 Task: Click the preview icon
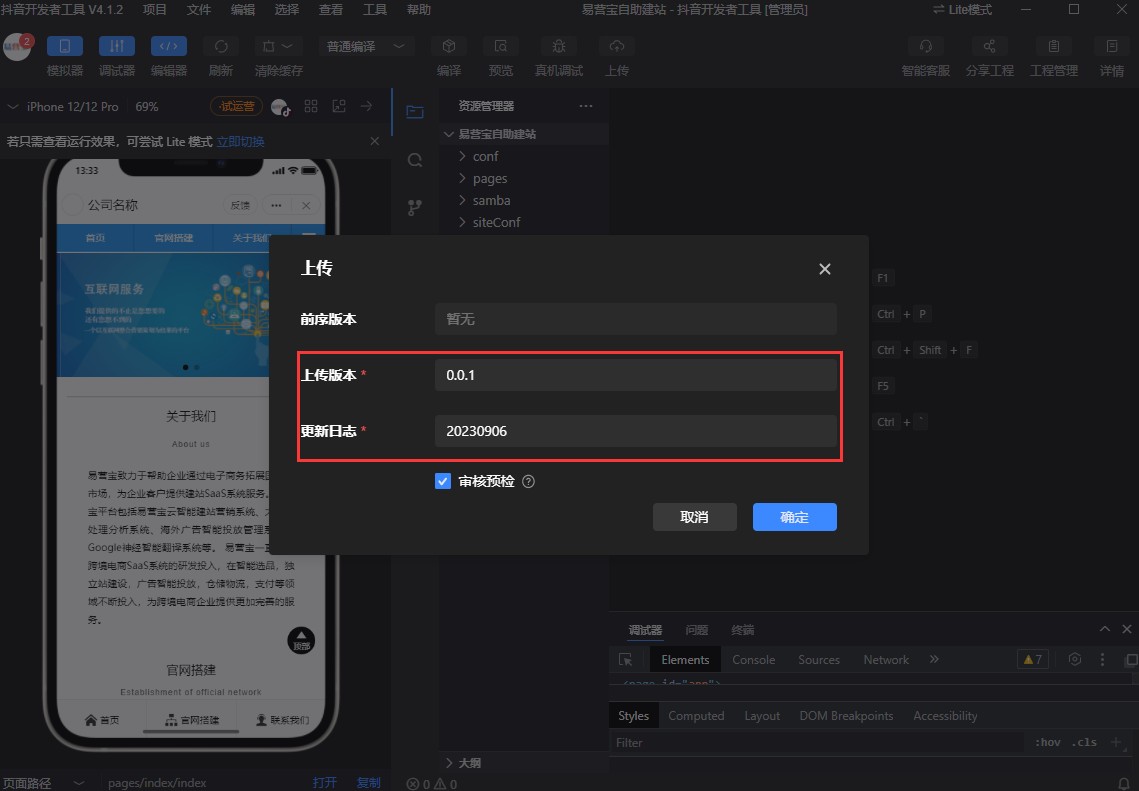coord(500,46)
